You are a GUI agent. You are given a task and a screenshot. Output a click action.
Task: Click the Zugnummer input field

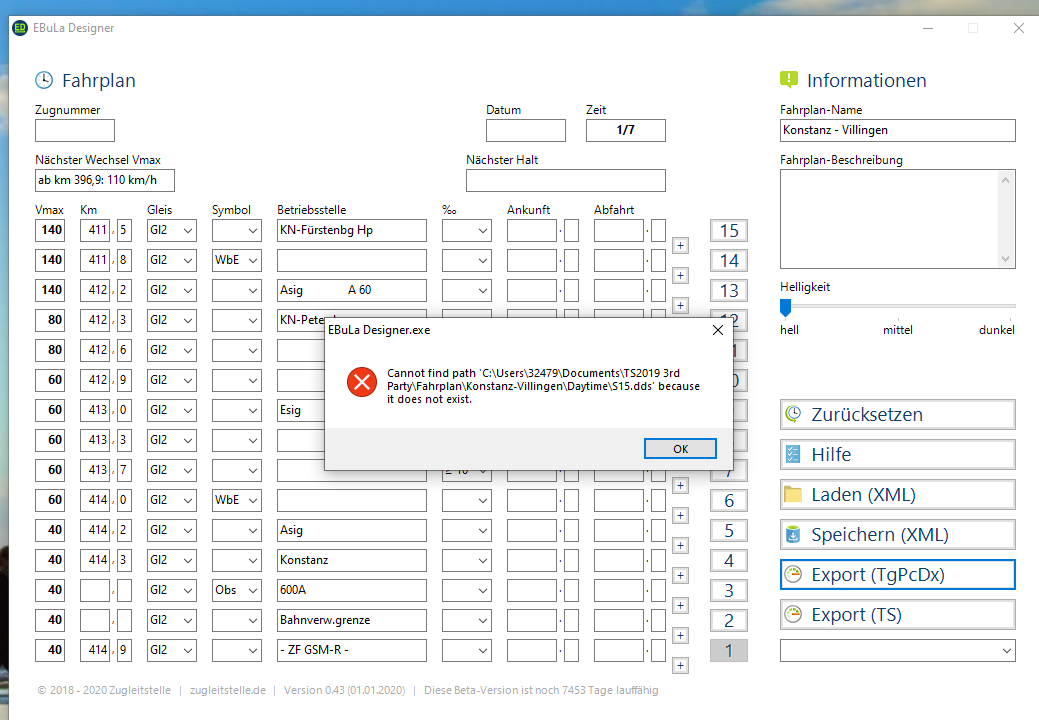pos(75,130)
